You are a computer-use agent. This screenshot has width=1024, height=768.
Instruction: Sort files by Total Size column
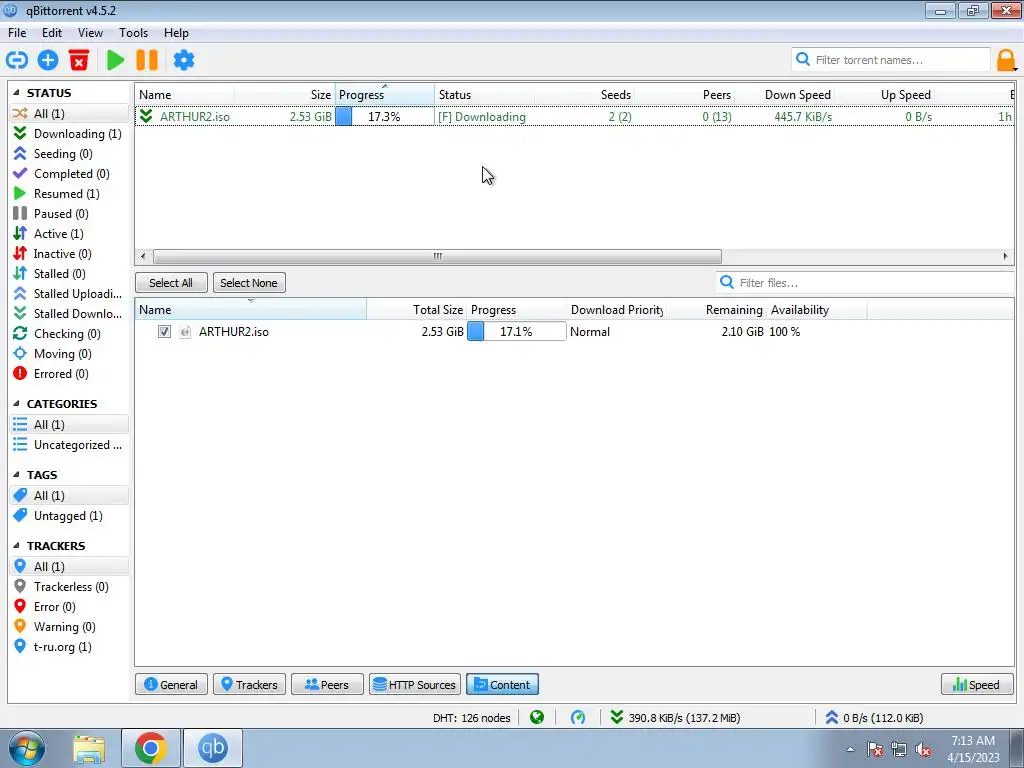pos(417,310)
